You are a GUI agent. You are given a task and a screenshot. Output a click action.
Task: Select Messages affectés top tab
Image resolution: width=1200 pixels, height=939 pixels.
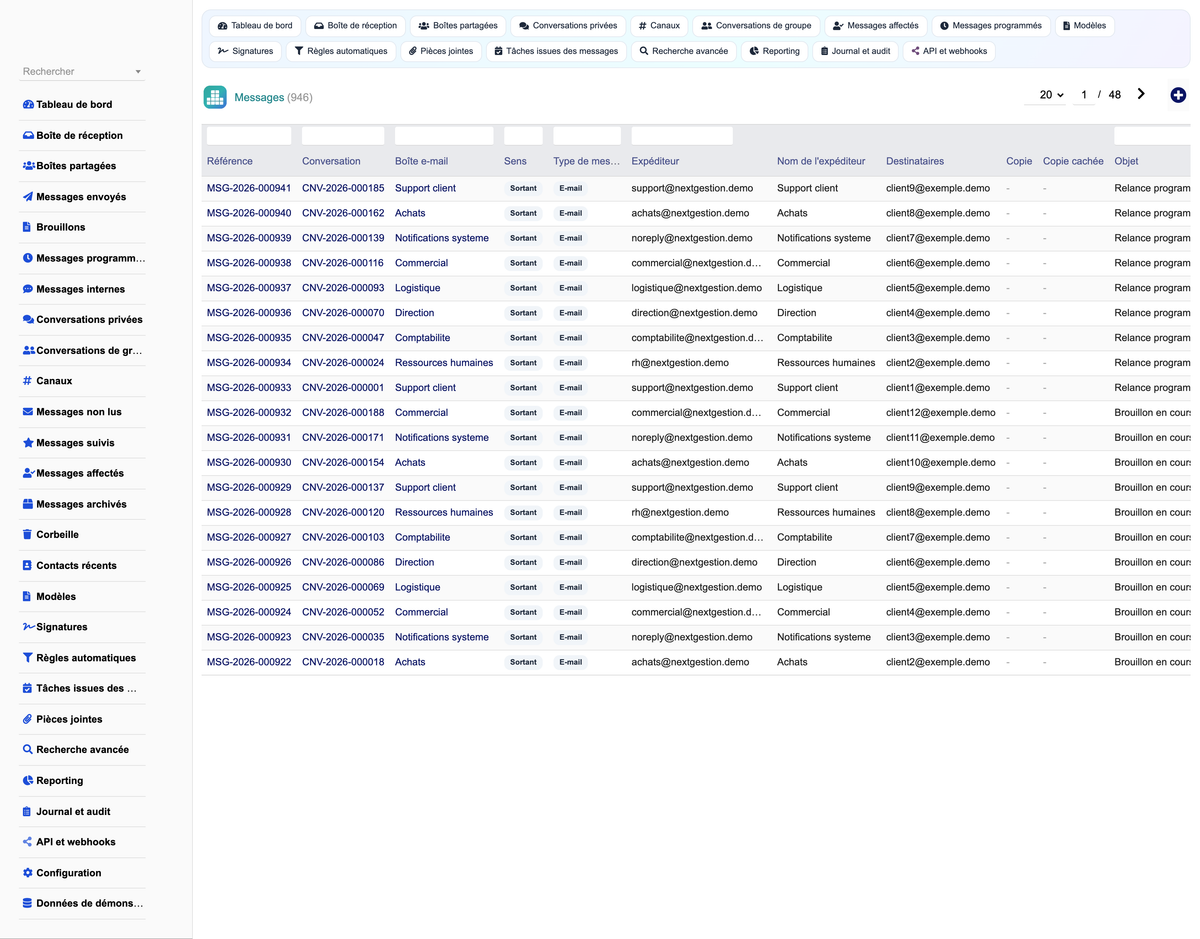pos(876,26)
